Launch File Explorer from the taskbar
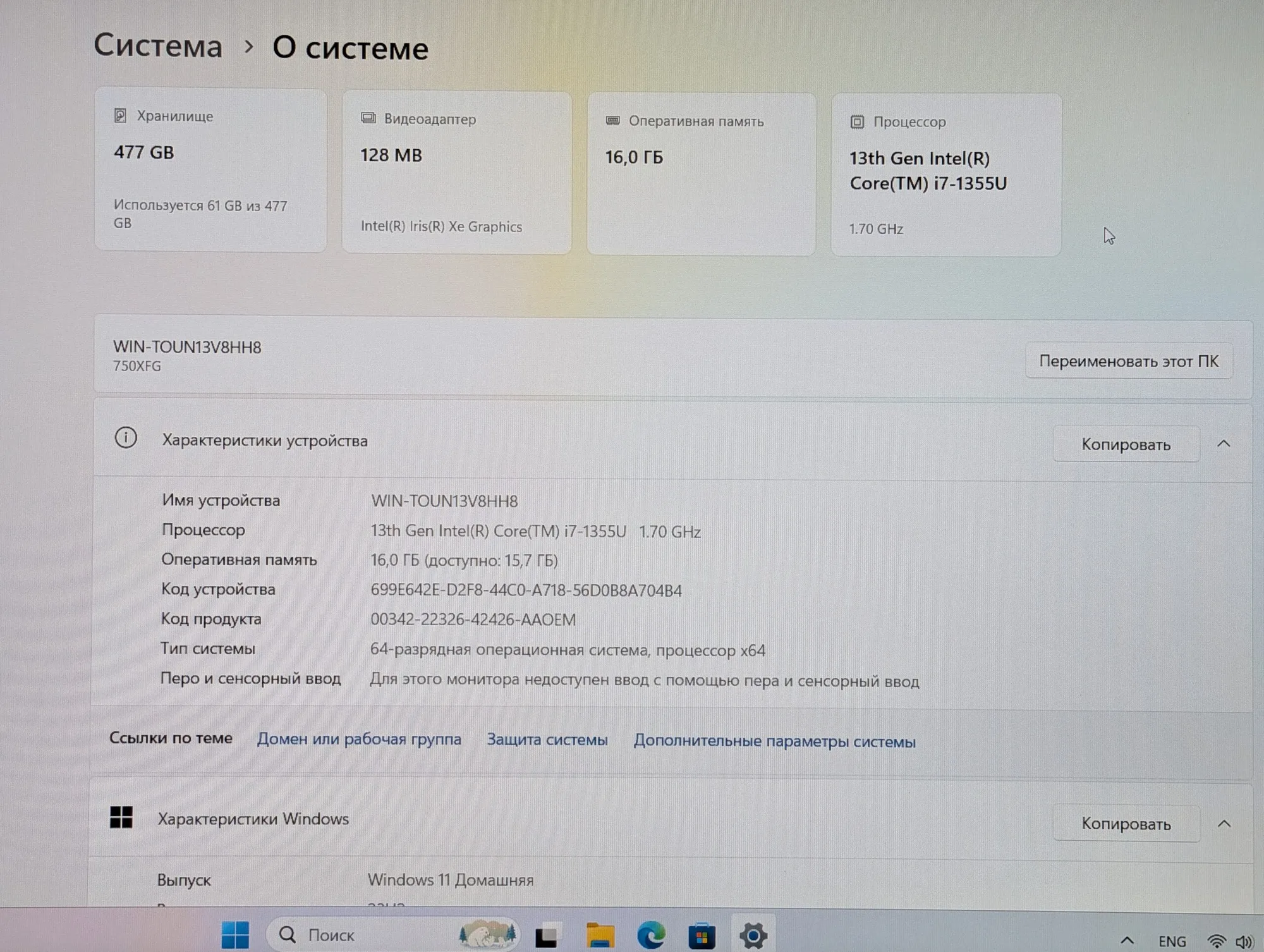This screenshot has width=1264, height=952. point(600,935)
